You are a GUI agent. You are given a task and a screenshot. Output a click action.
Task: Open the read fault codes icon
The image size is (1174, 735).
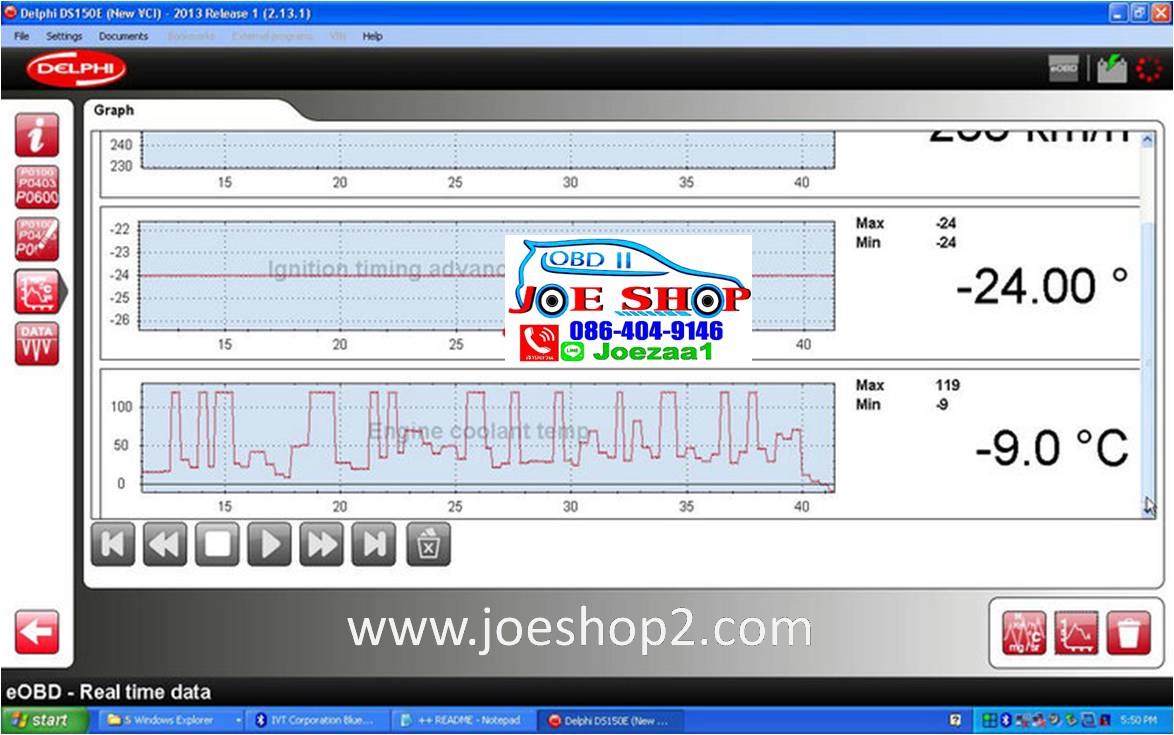click(x=37, y=187)
